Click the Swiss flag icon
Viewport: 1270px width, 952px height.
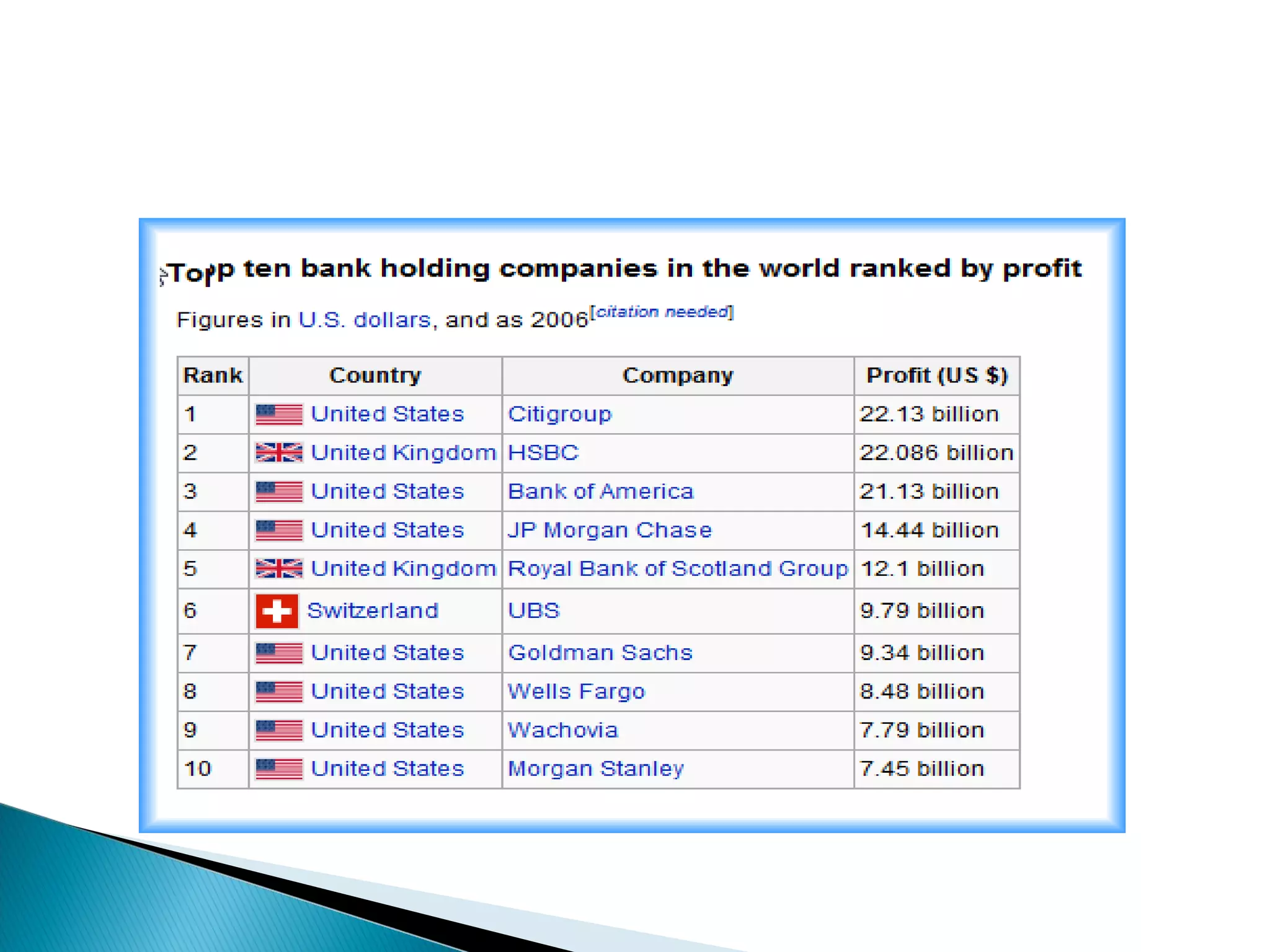(x=277, y=611)
